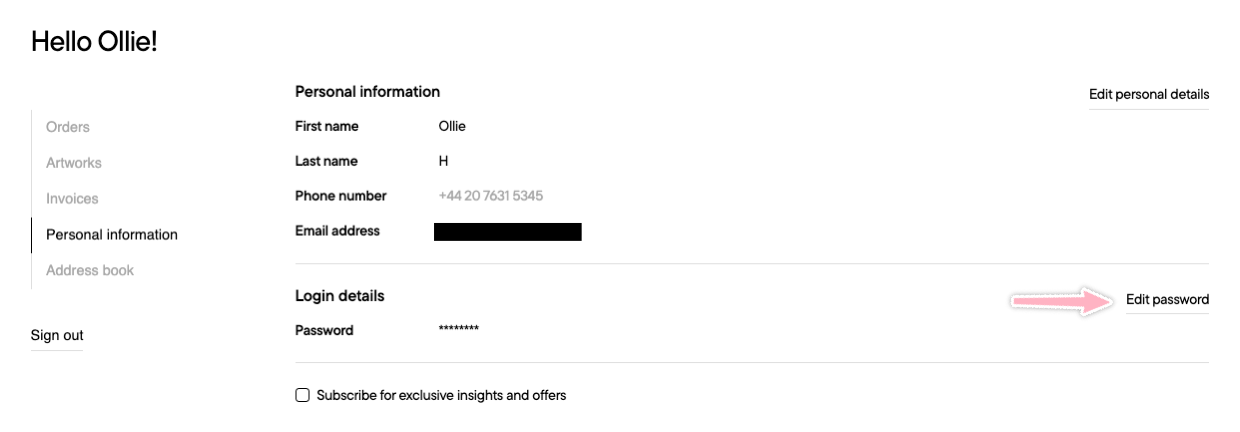Viewport: 1240px width, 432px height.
Task: Click the phone number +44 20 7631 5345
Action: click(491, 196)
